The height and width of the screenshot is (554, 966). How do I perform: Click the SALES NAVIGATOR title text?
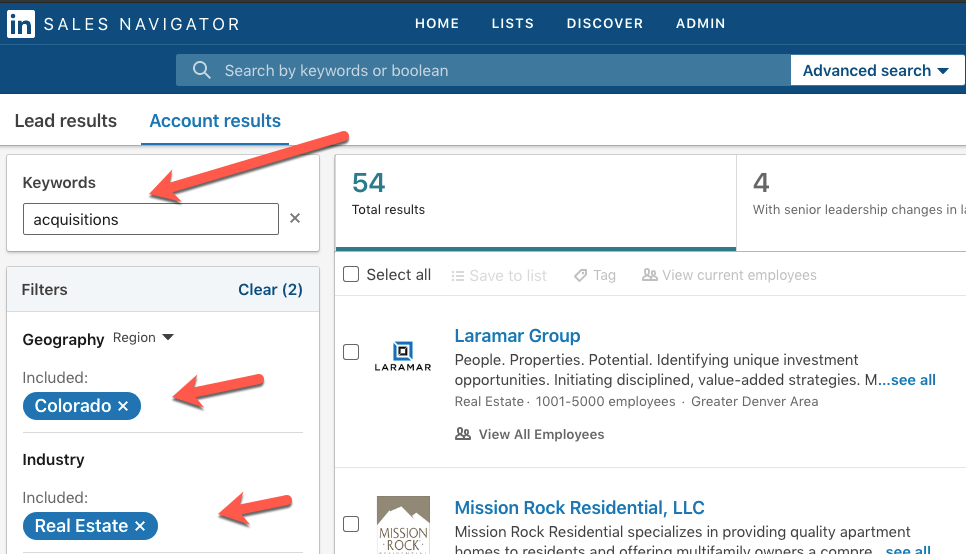point(142,24)
